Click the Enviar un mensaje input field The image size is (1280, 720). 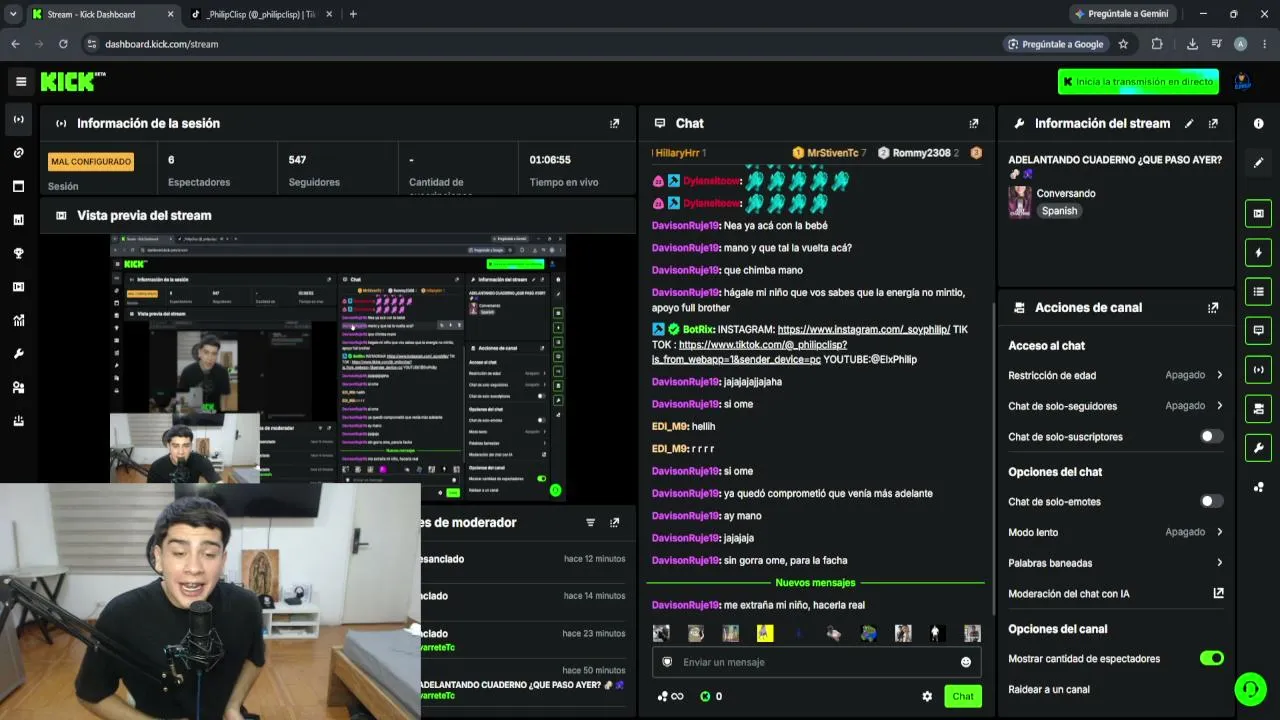pyautogui.click(x=816, y=662)
